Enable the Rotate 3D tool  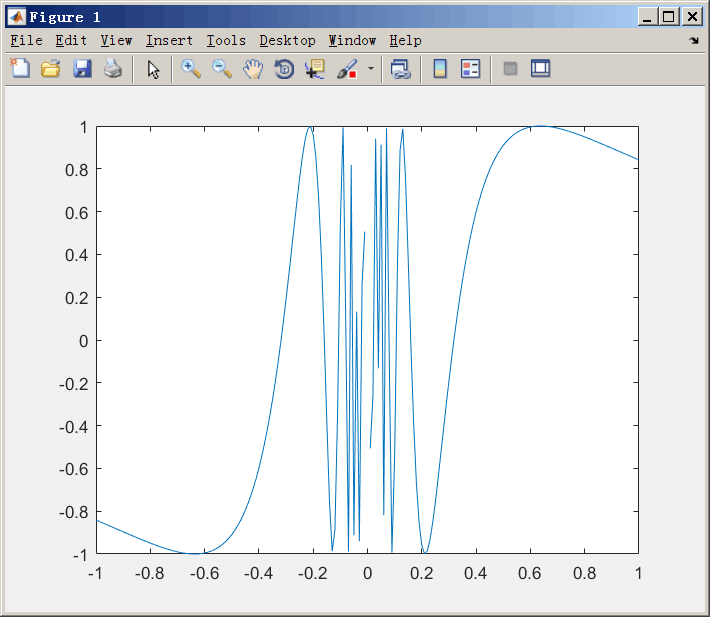(284, 69)
